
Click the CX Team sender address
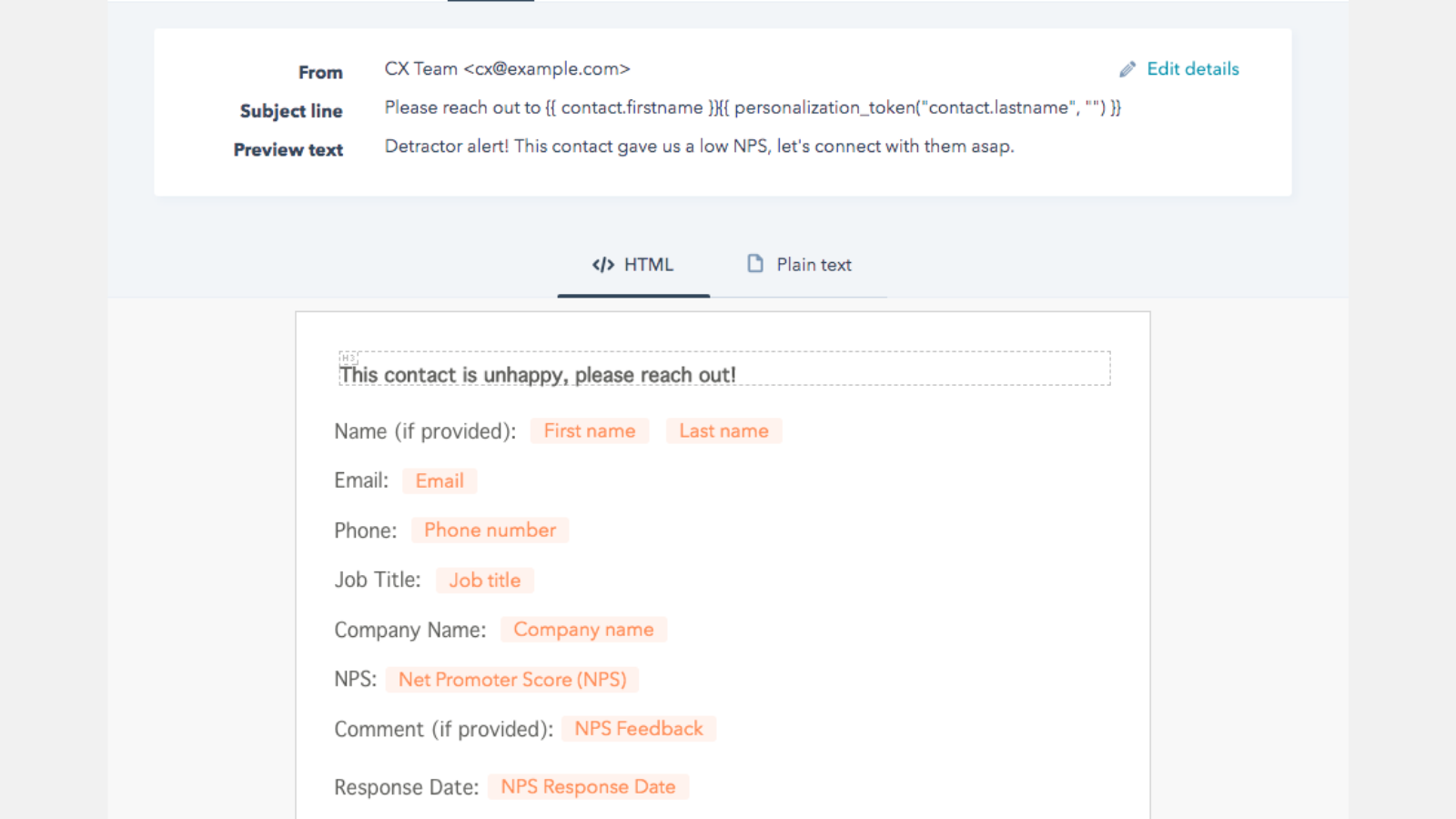coord(507,69)
